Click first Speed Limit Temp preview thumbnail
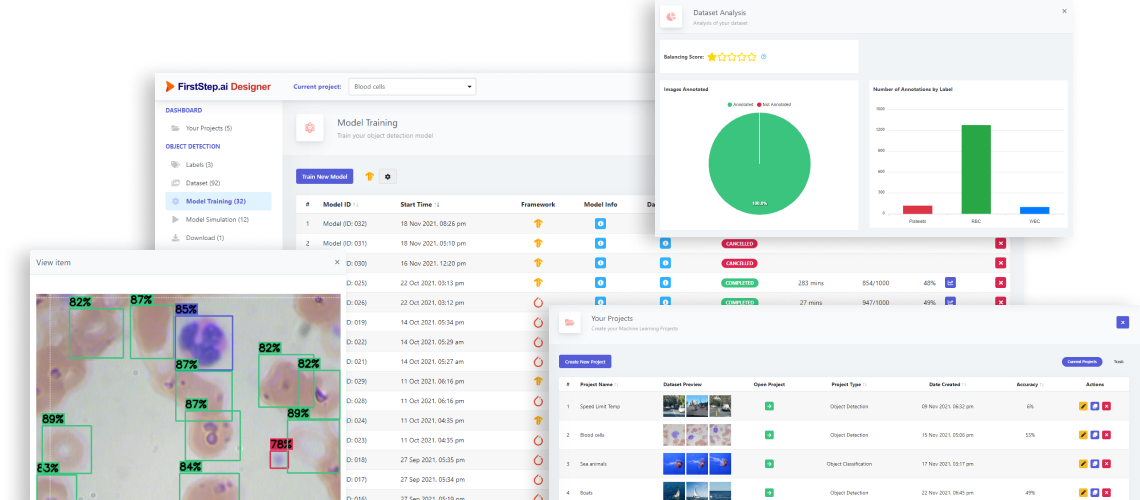This screenshot has width=1140, height=500. click(674, 406)
